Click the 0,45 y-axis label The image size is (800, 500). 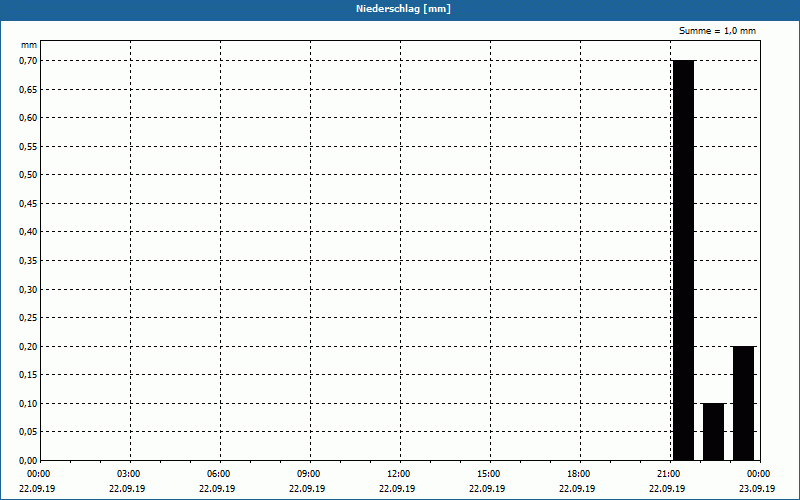pos(28,204)
